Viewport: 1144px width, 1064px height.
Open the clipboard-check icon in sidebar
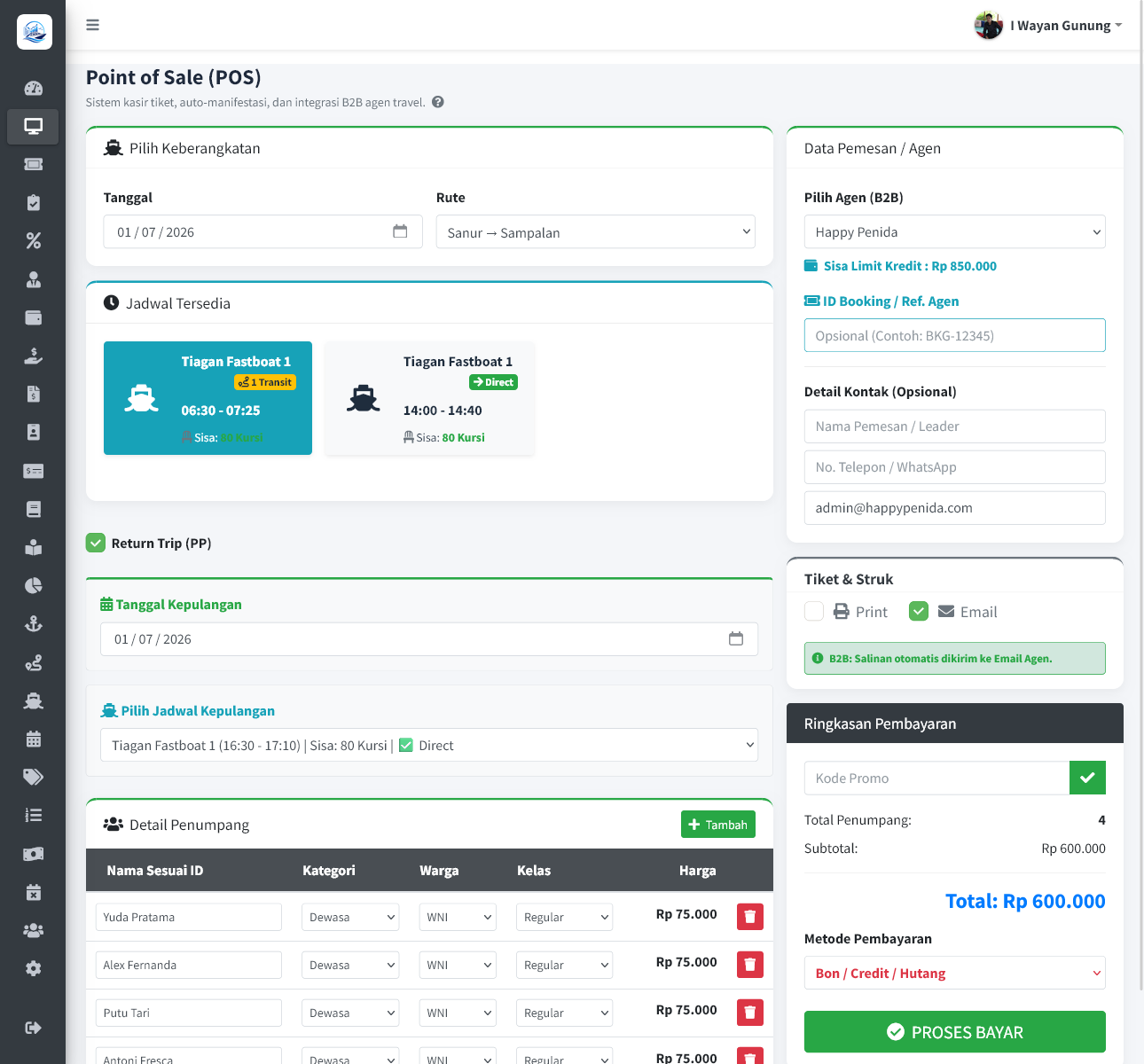(x=33, y=203)
